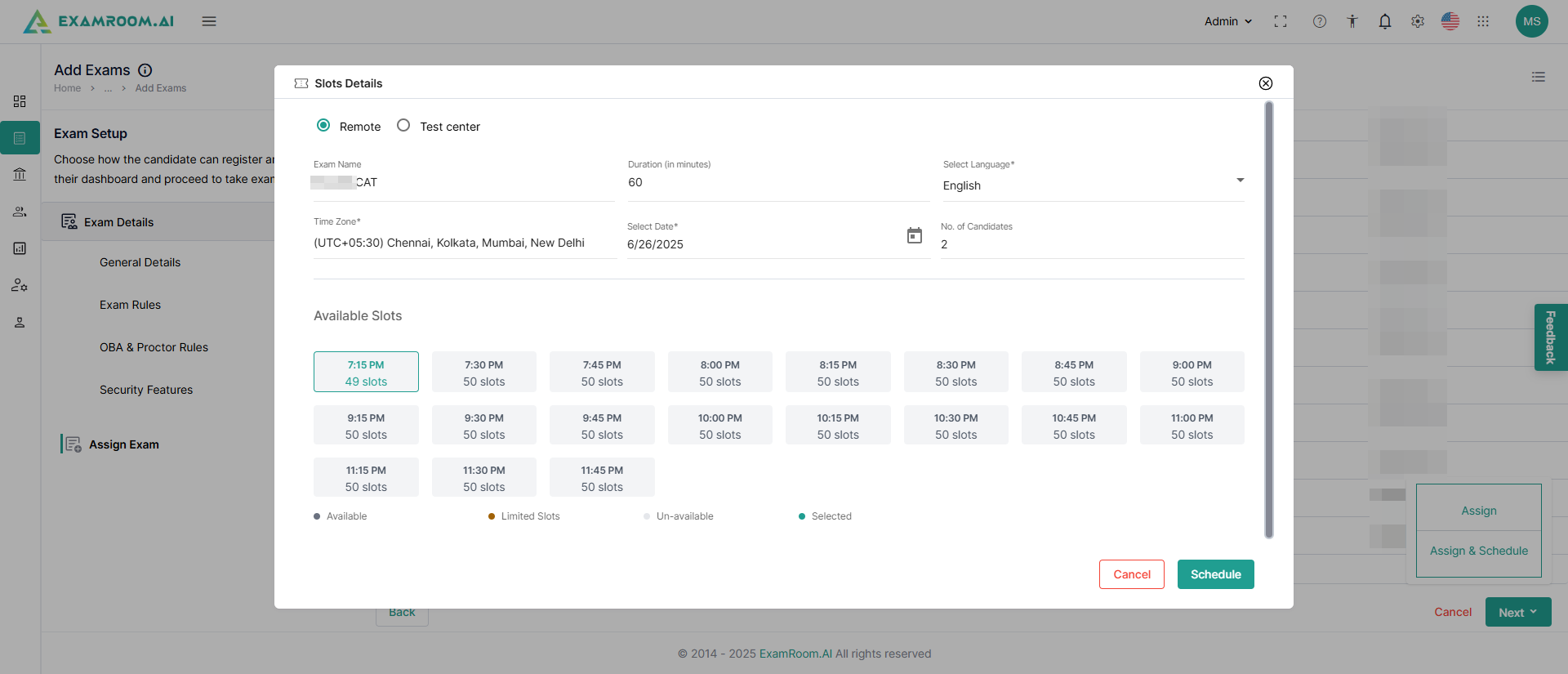
Task: Choose the 8:00 PM slot
Action: [x=719, y=373]
